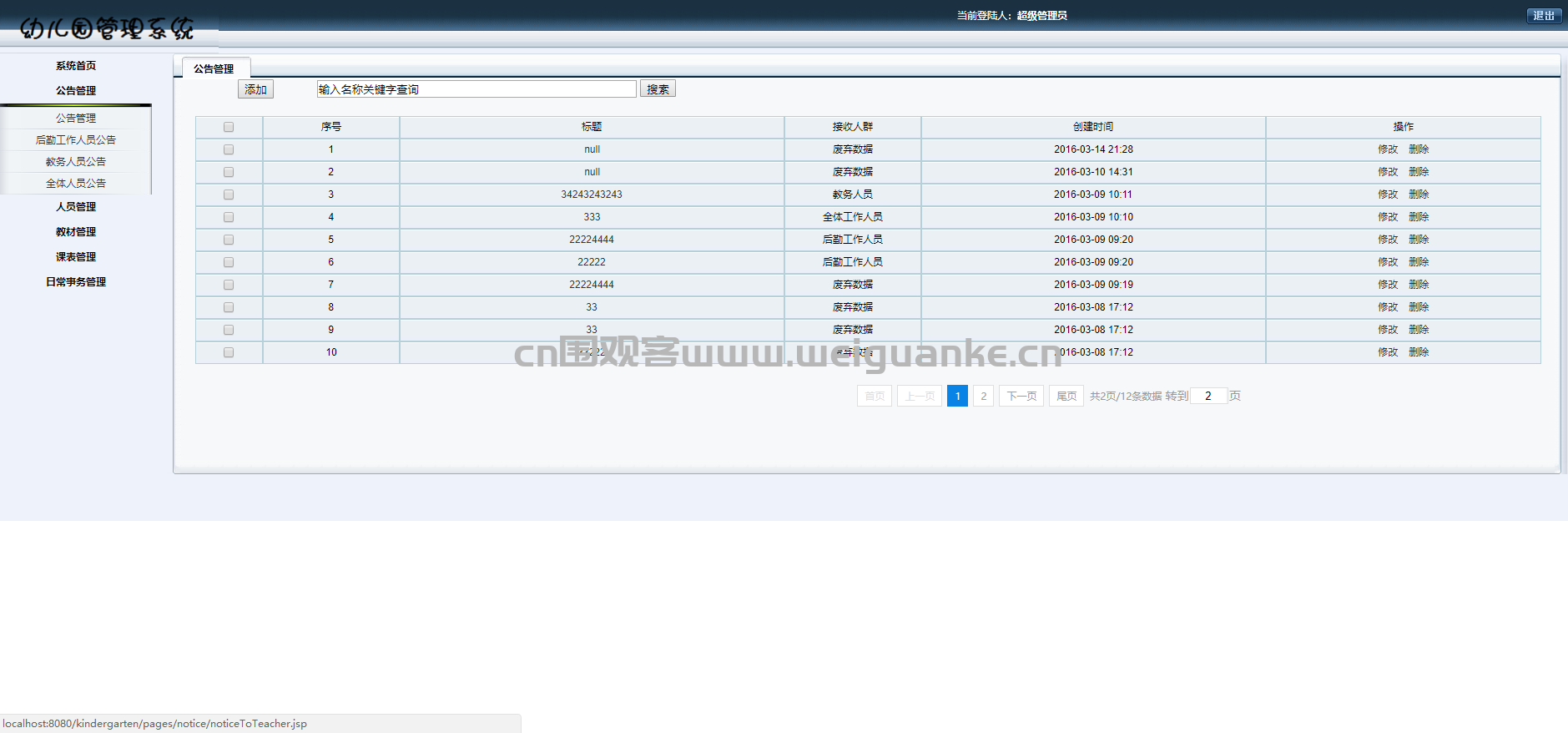Click 修改 for row number 8
Viewport: 1568px width, 733px height.
click(x=1388, y=307)
